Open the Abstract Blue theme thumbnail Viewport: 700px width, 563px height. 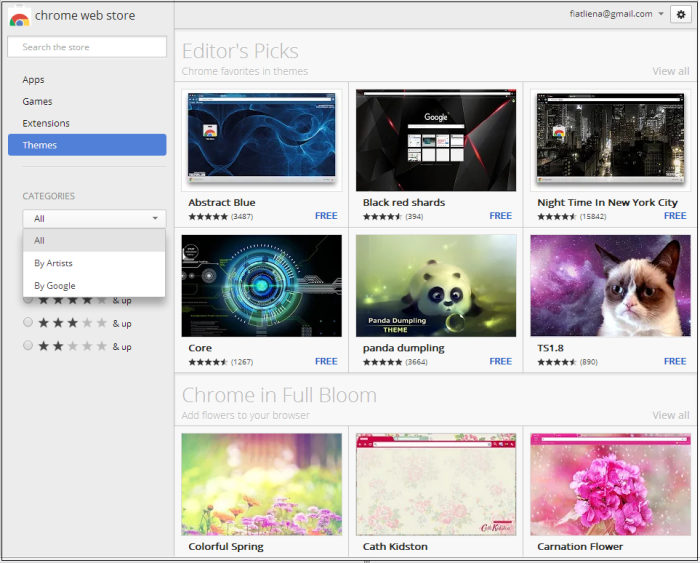[262, 140]
